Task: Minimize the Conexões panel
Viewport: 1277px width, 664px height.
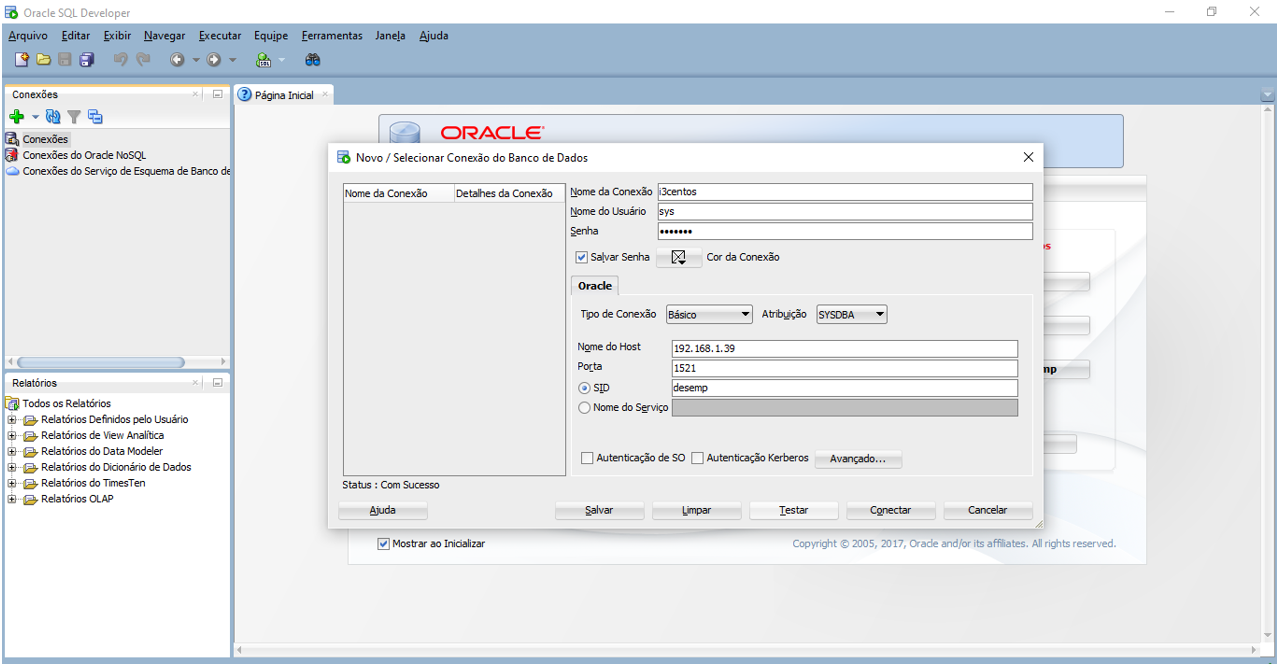Action: coord(217,94)
